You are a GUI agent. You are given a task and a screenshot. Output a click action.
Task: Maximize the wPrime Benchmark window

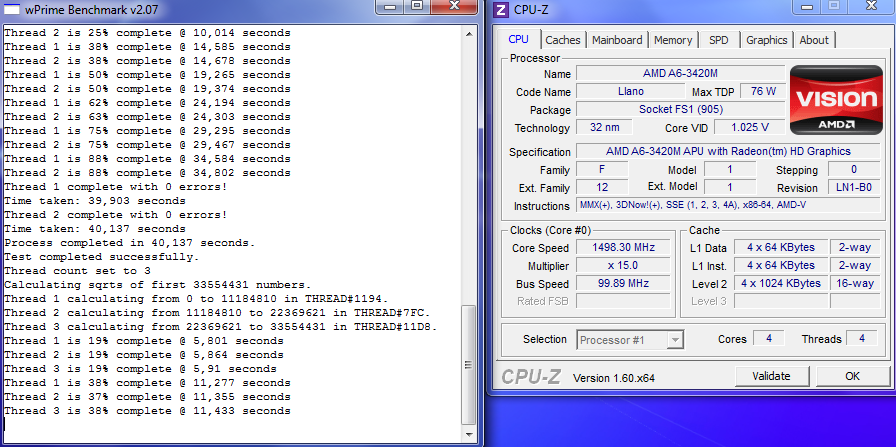tap(417, 6)
